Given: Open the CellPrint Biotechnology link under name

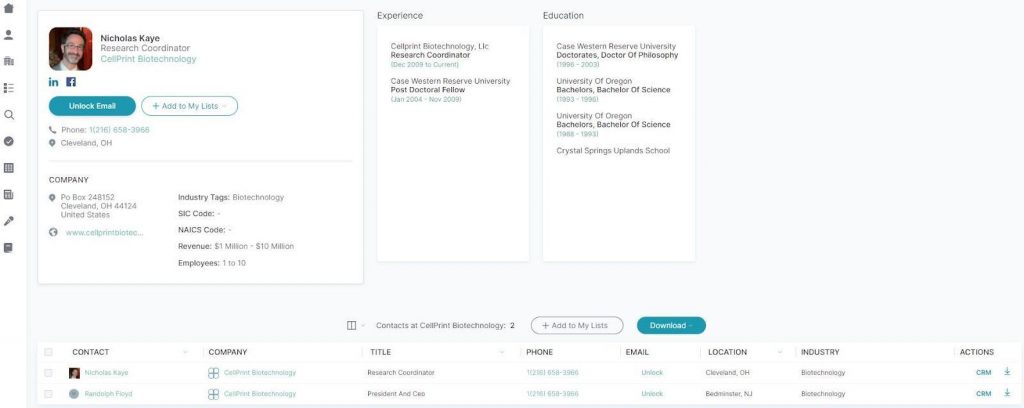Looking at the screenshot, I should coord(148,59).
